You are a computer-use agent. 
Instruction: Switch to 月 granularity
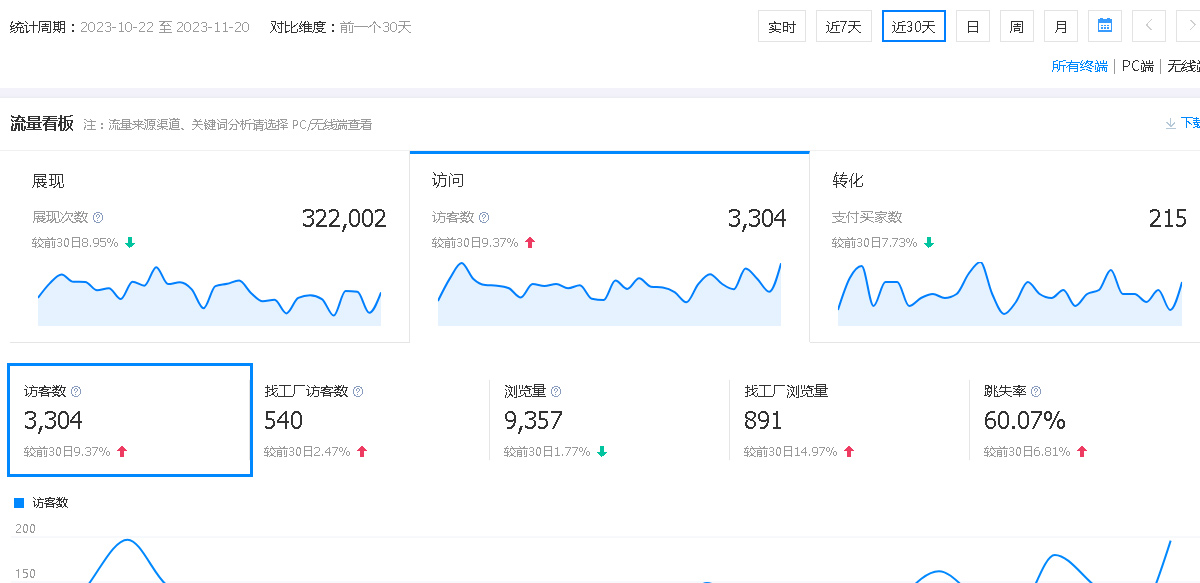pyautogui.click(x=1060, y=26)
